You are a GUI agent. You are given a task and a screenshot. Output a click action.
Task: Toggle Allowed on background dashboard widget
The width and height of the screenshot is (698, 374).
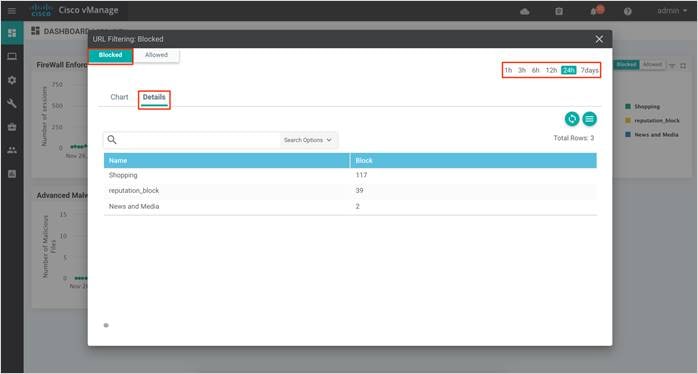tap(652, 65)
